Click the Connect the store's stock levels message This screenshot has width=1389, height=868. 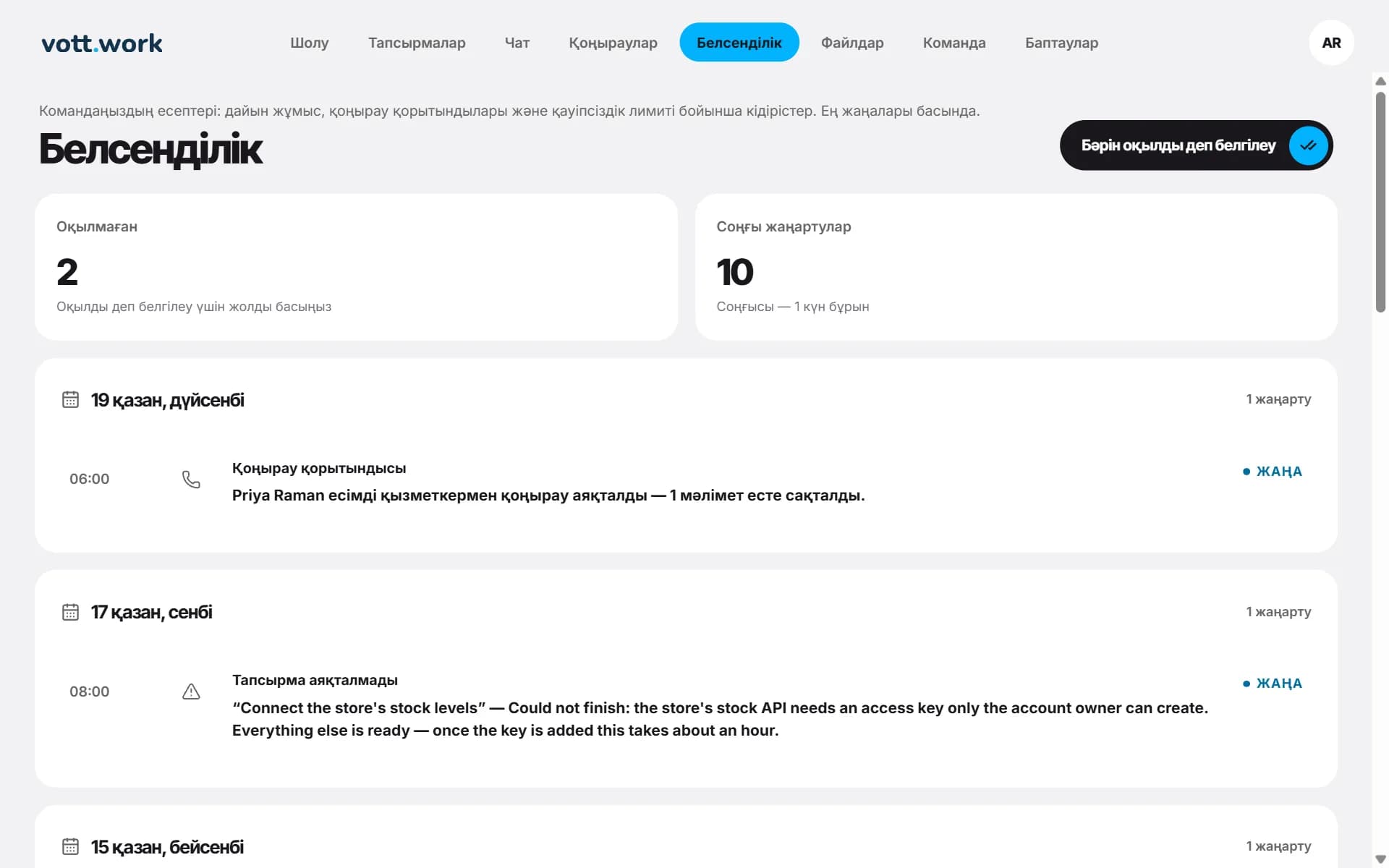720,719
